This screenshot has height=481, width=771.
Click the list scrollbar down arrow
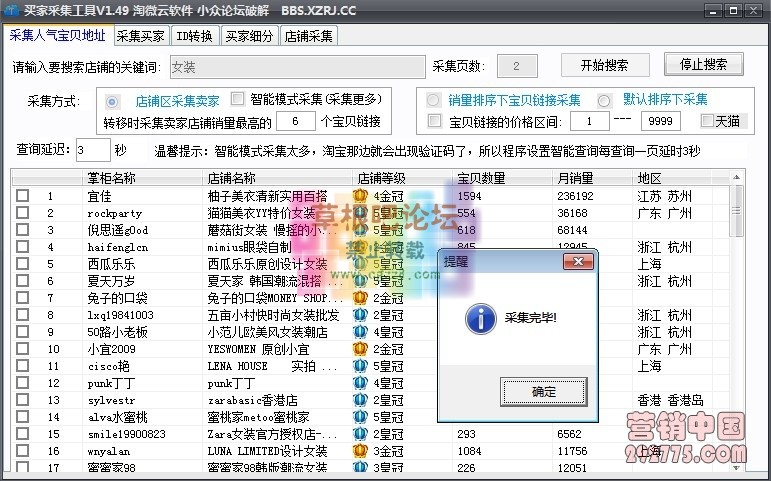pyautogui.click(x=737, y=467)
